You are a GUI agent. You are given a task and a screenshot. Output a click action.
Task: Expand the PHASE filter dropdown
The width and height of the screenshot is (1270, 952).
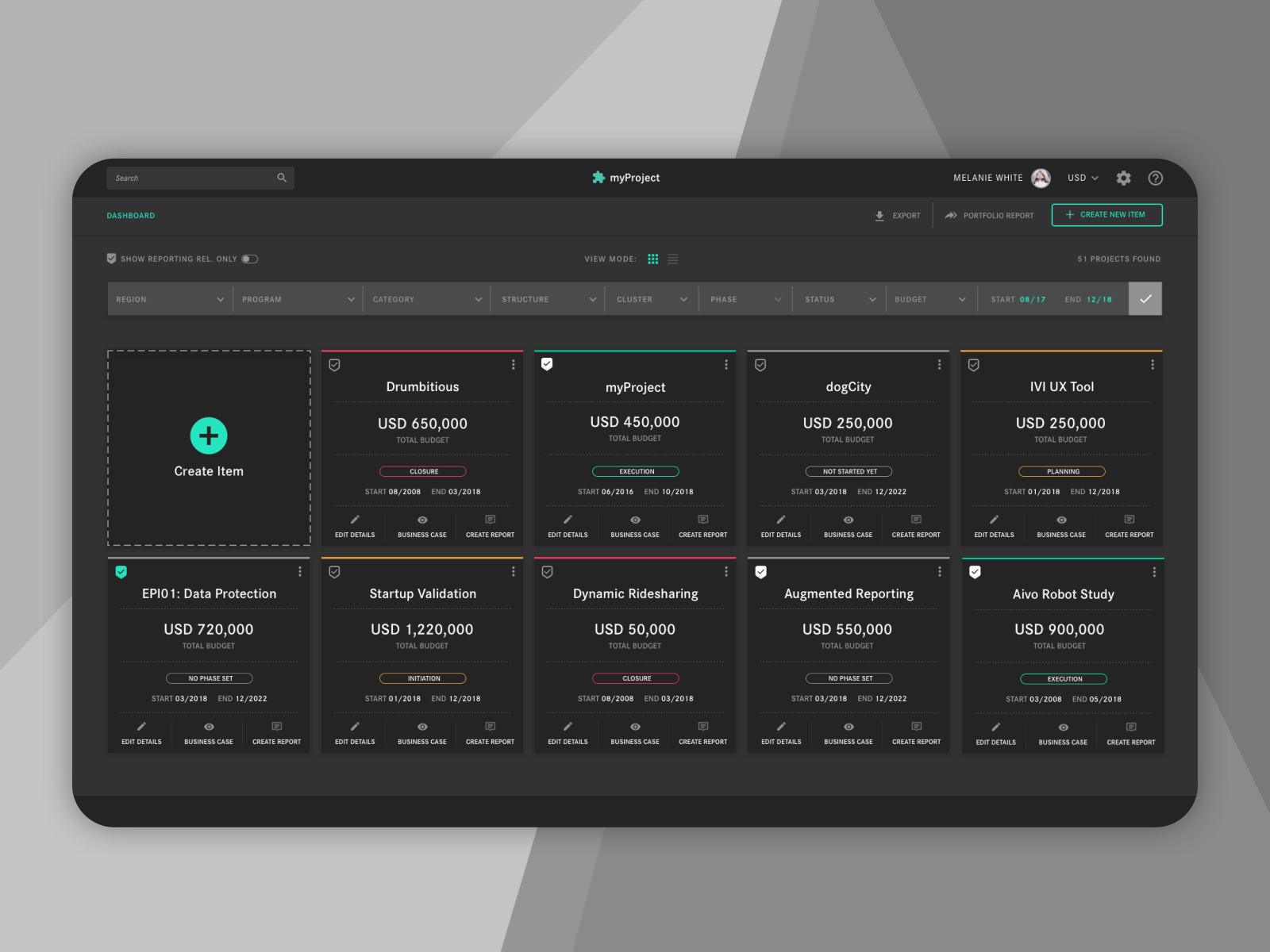tap(743, 299)
